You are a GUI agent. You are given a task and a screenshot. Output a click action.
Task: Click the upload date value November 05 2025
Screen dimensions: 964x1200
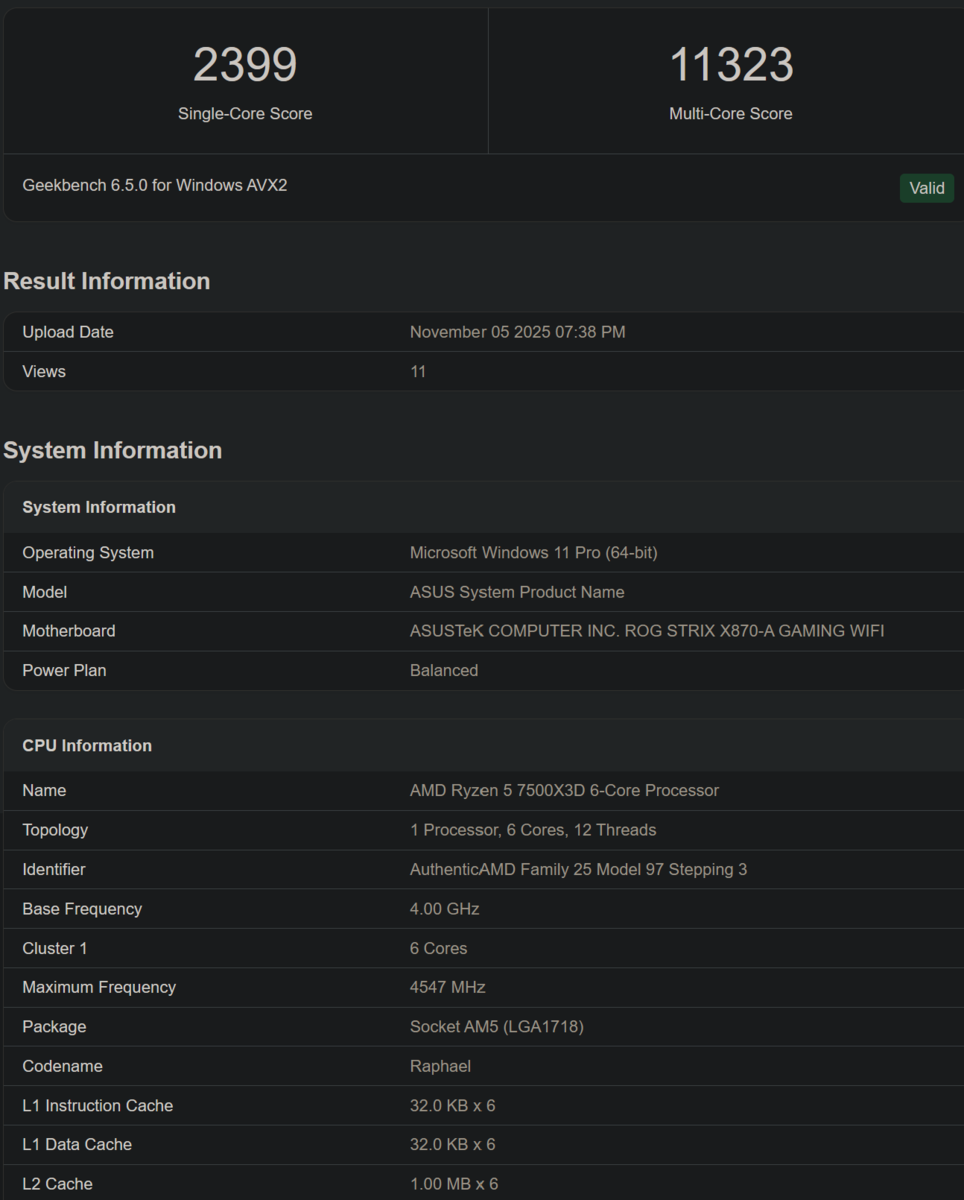[x=517, y=332]
